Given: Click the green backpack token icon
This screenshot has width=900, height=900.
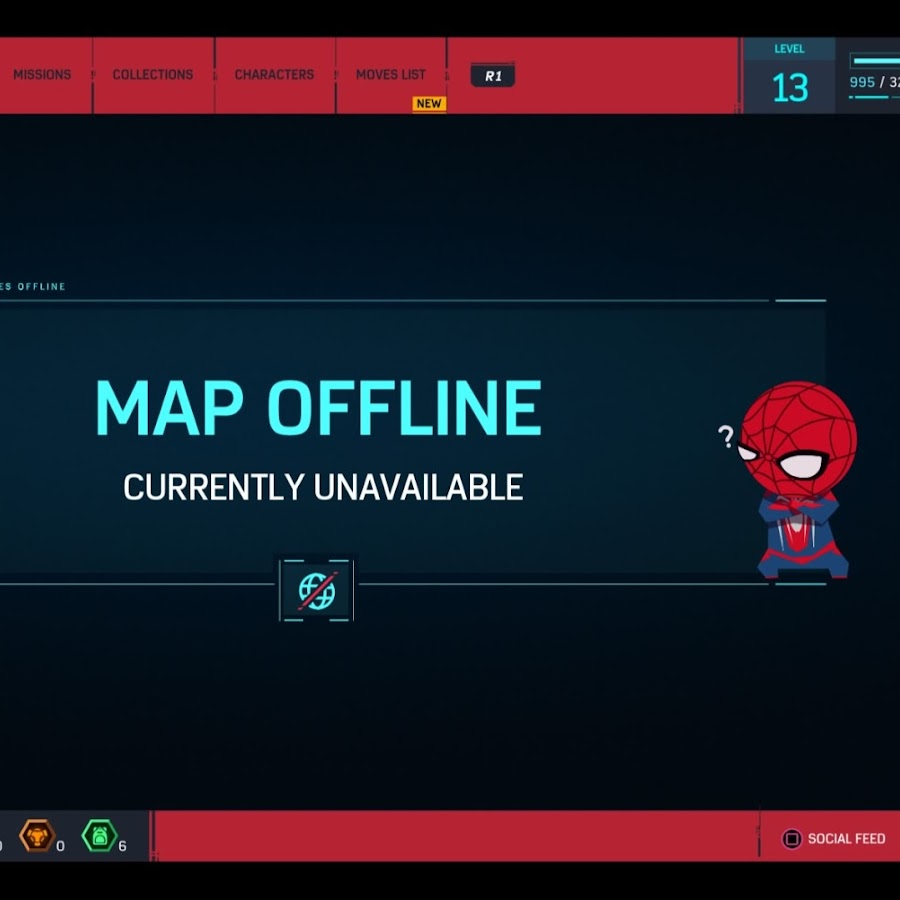Looking at the screenshot, I should 100,836.
